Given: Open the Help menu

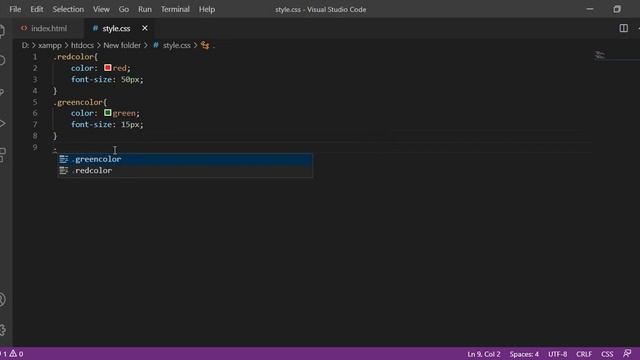Looking at the screenshot, I should point(207,9).
